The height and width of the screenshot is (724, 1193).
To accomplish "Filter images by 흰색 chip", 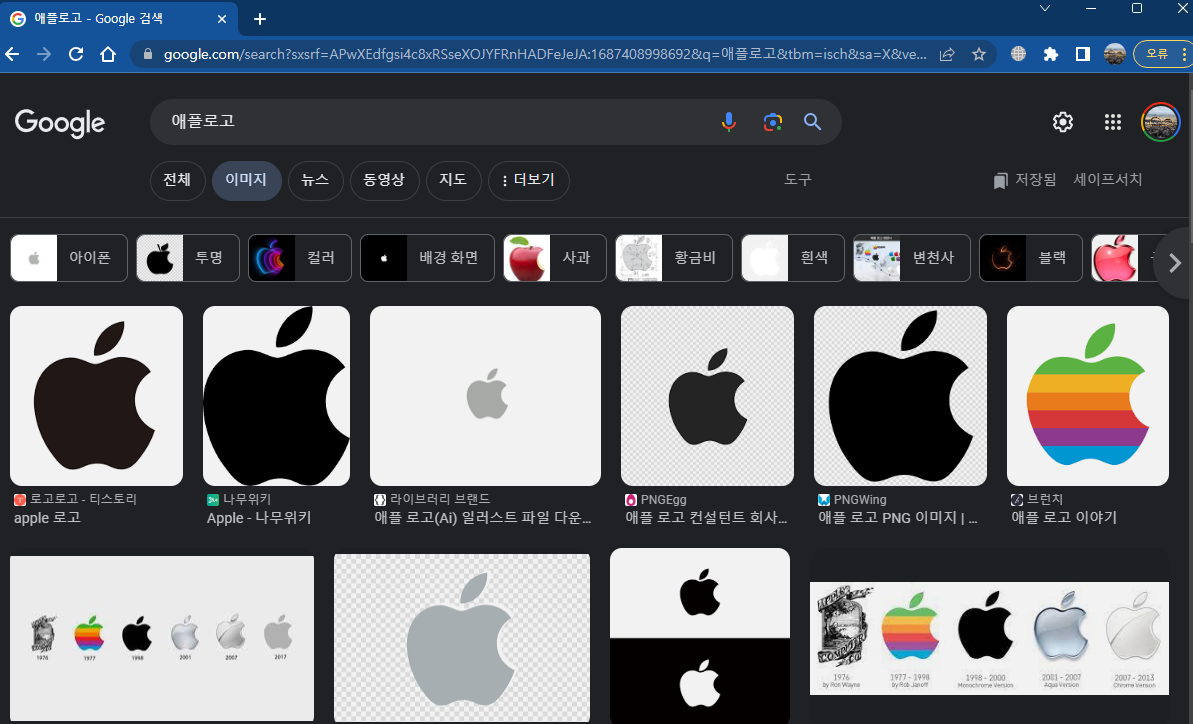I will click(x=793, y=258).
